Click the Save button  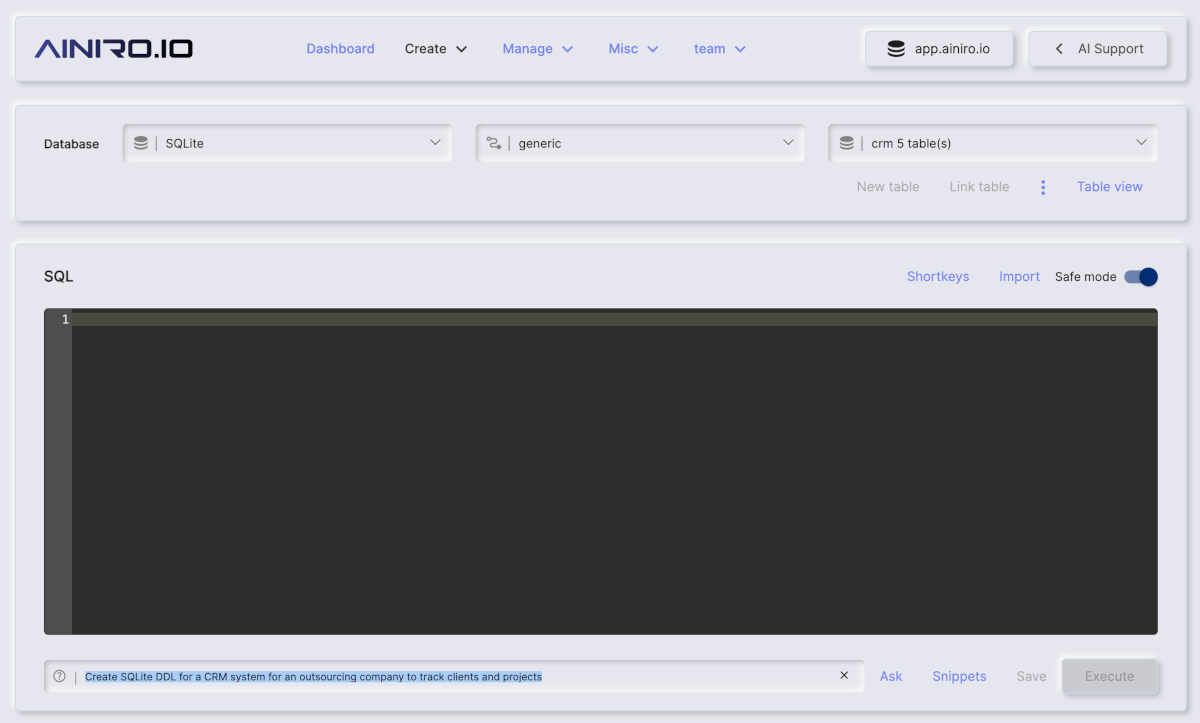point(1031,676)
